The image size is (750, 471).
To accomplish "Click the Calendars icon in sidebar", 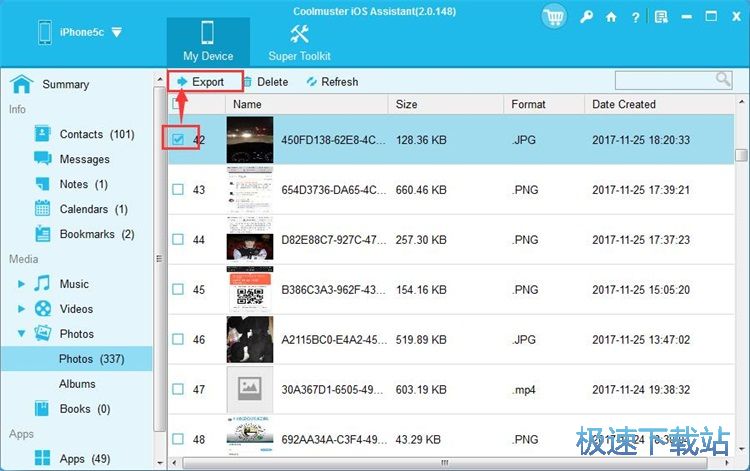I will pyautogui.click(x=43, y=208).
